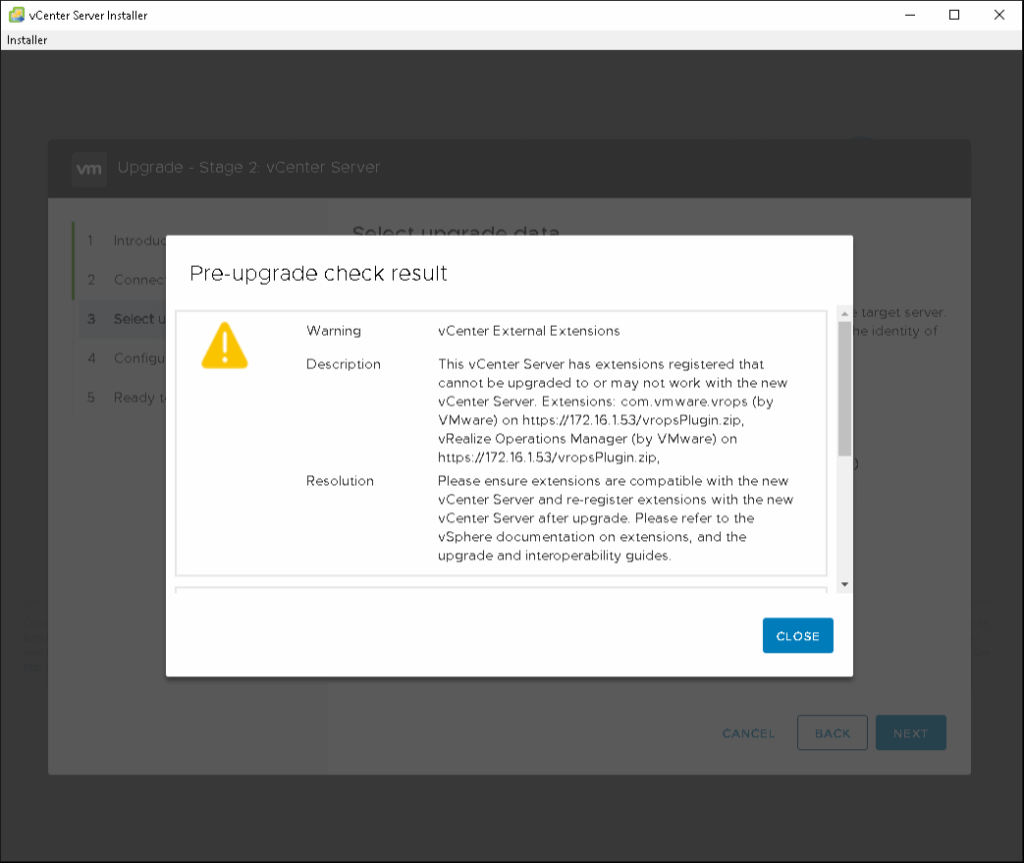Screen dimensions: 1024x863
Task: Maximize the installer window
Action: (x=954, y=15)
